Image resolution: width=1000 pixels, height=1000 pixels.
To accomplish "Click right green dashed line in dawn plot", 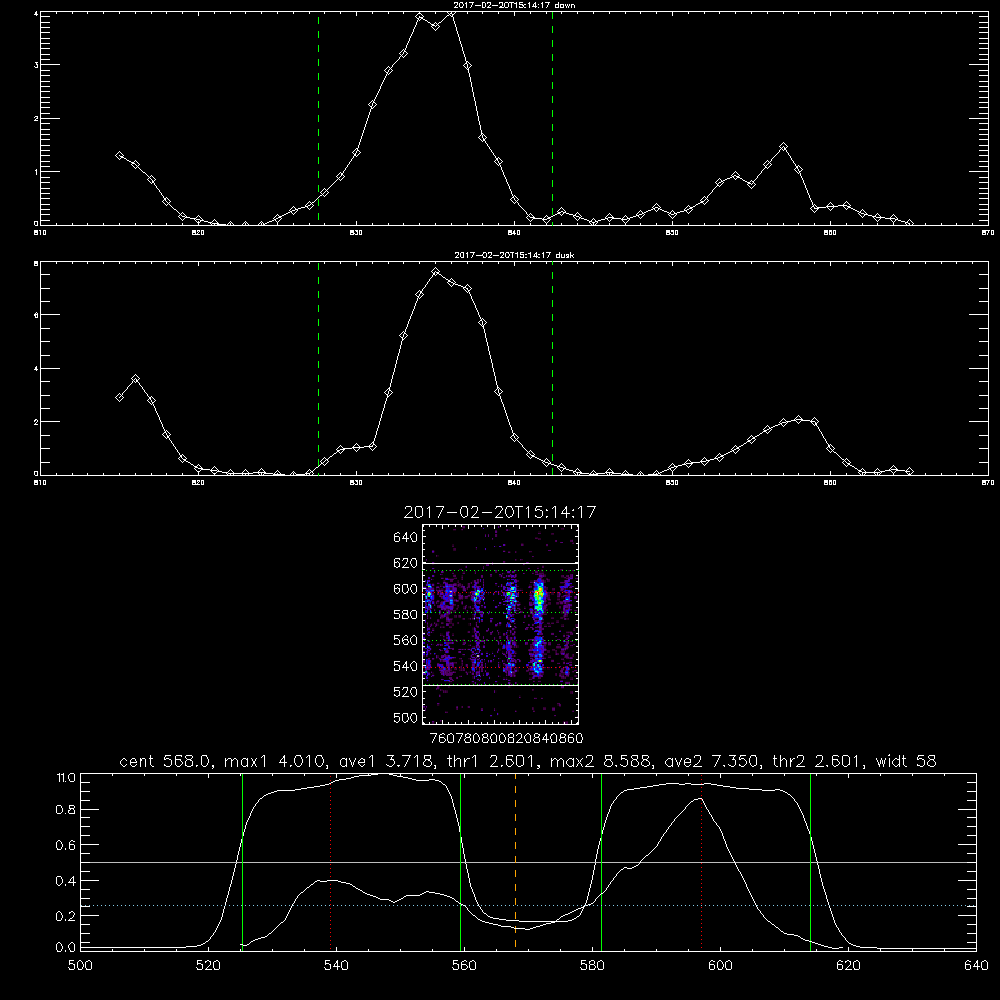I will (x=552, y=118).
